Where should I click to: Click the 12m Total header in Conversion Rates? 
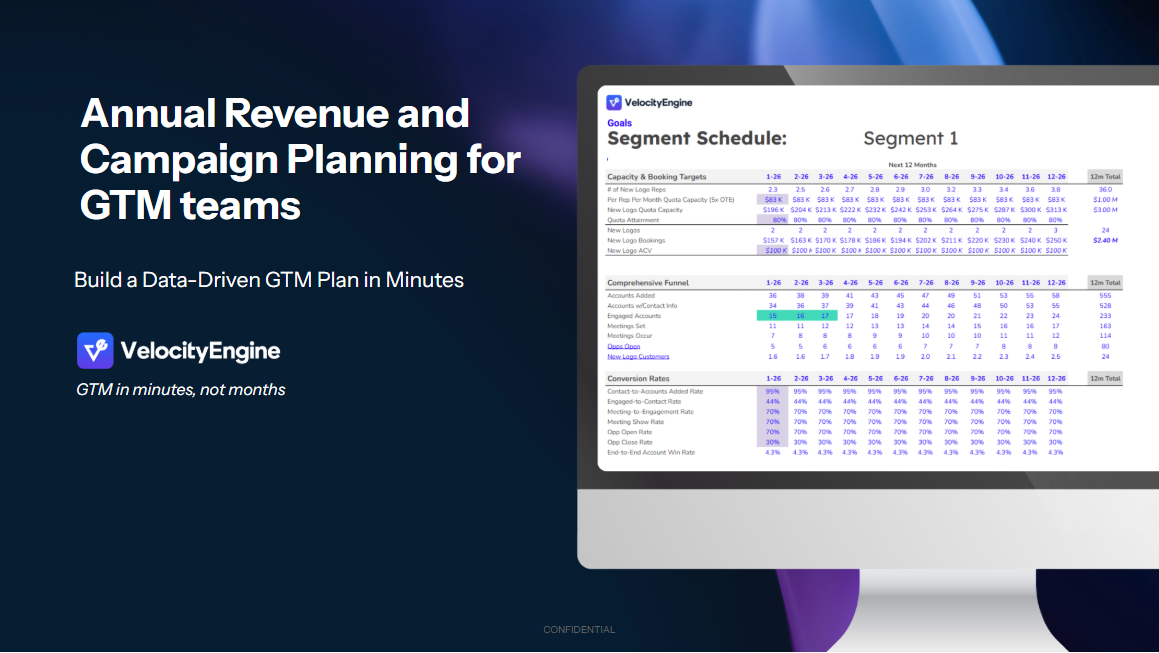coord(1105,379)
